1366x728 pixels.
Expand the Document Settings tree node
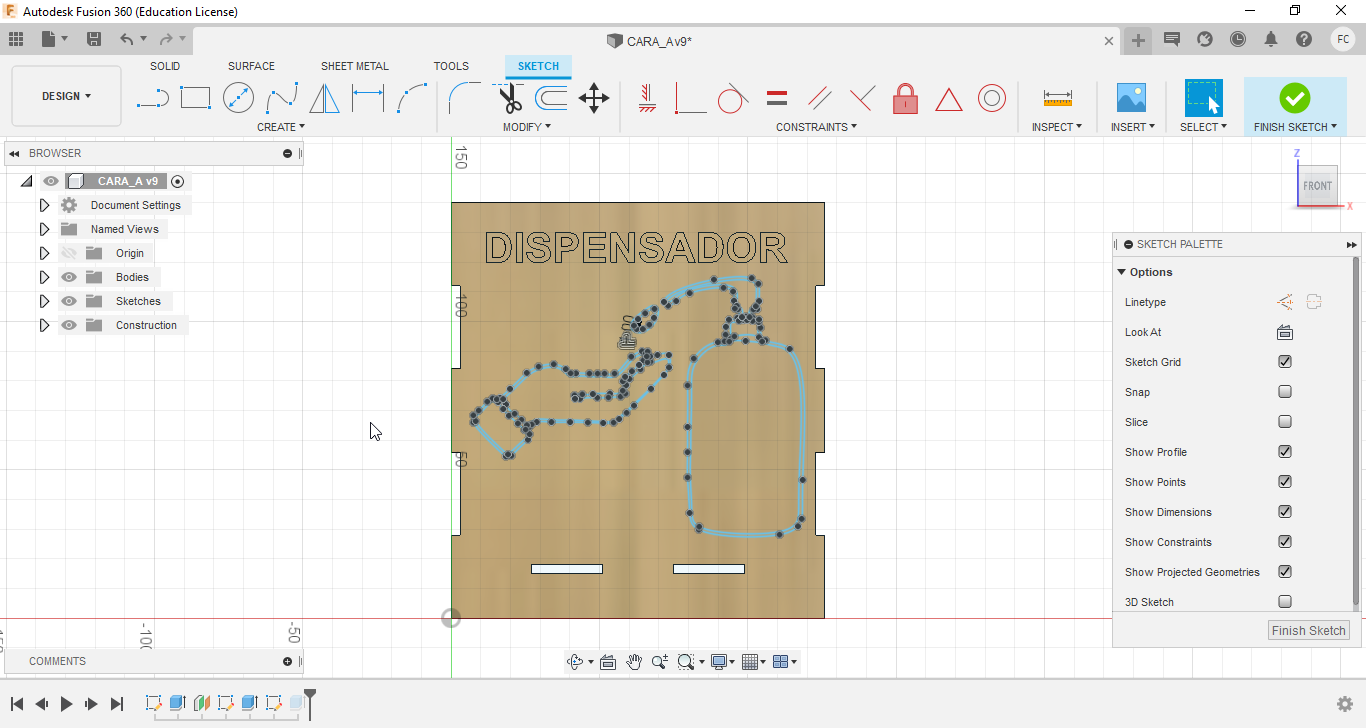[44, 205]
